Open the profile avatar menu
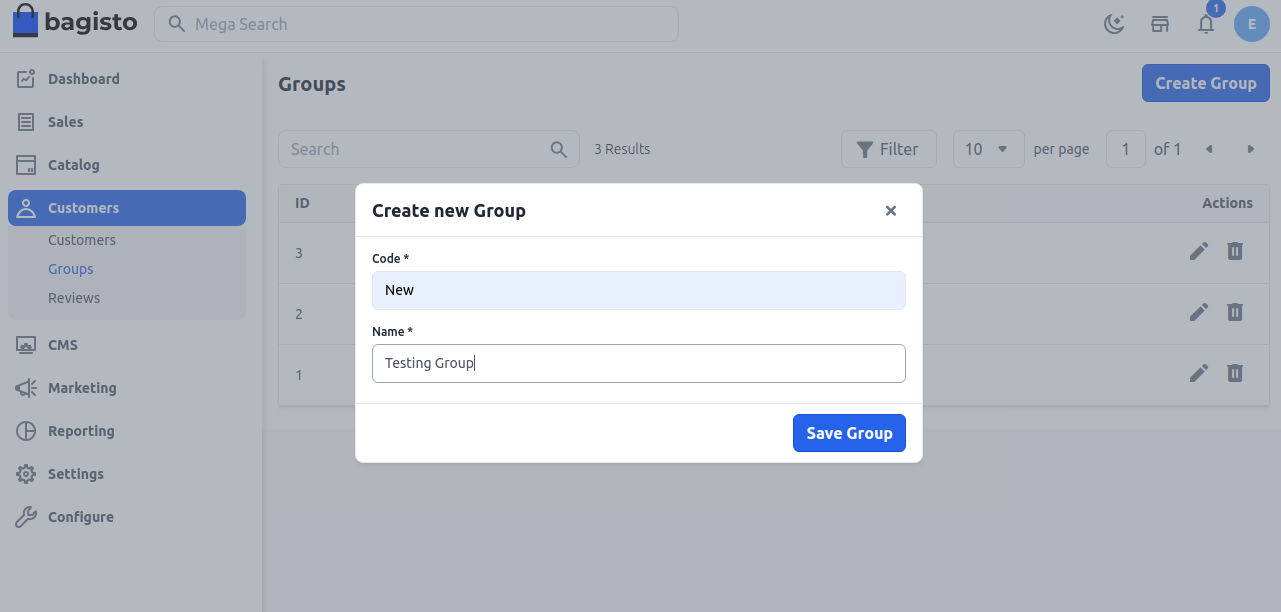This screenshot has width=1281, height=612. pyautogui.click(x=1251, y=23)
